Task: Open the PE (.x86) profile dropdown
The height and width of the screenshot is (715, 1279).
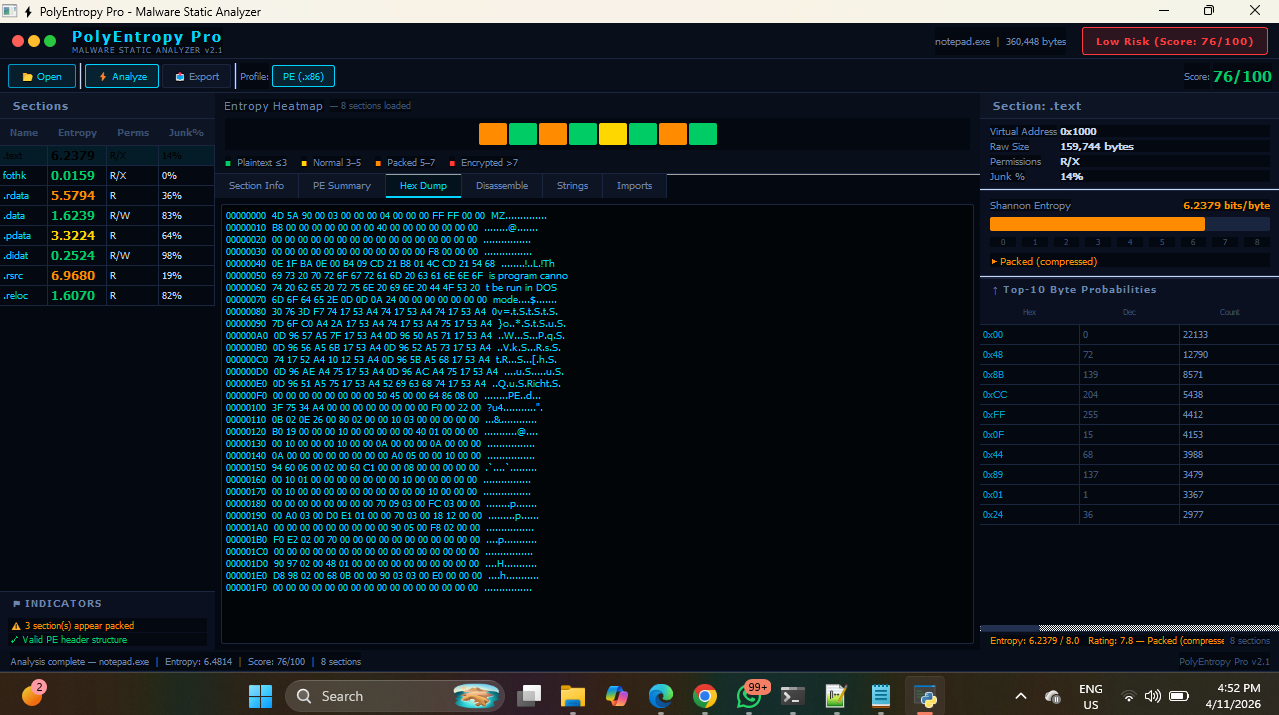Action: (303, 75)
